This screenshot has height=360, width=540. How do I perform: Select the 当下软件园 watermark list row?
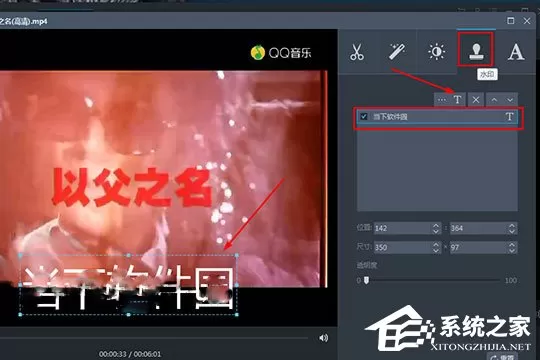coord(437,117)
